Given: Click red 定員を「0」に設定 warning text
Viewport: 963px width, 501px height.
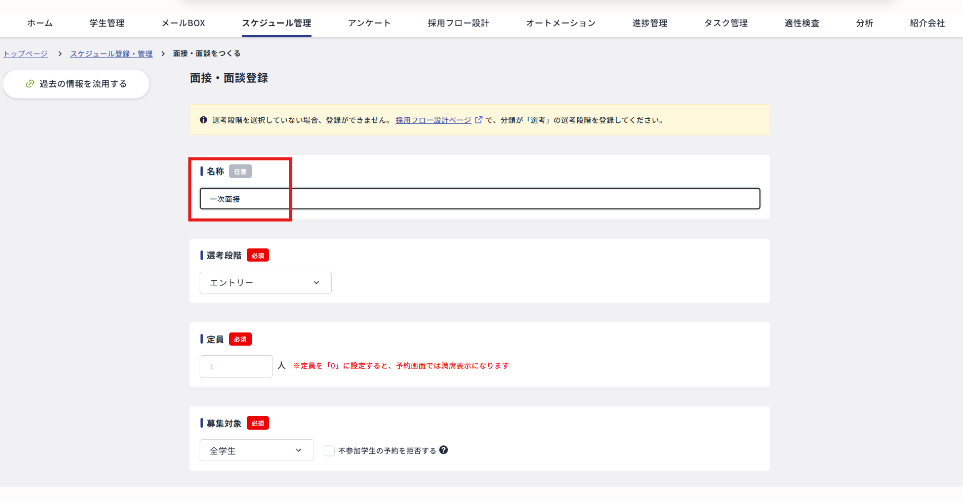Looking at the screenshot, I should click(401, 366).
